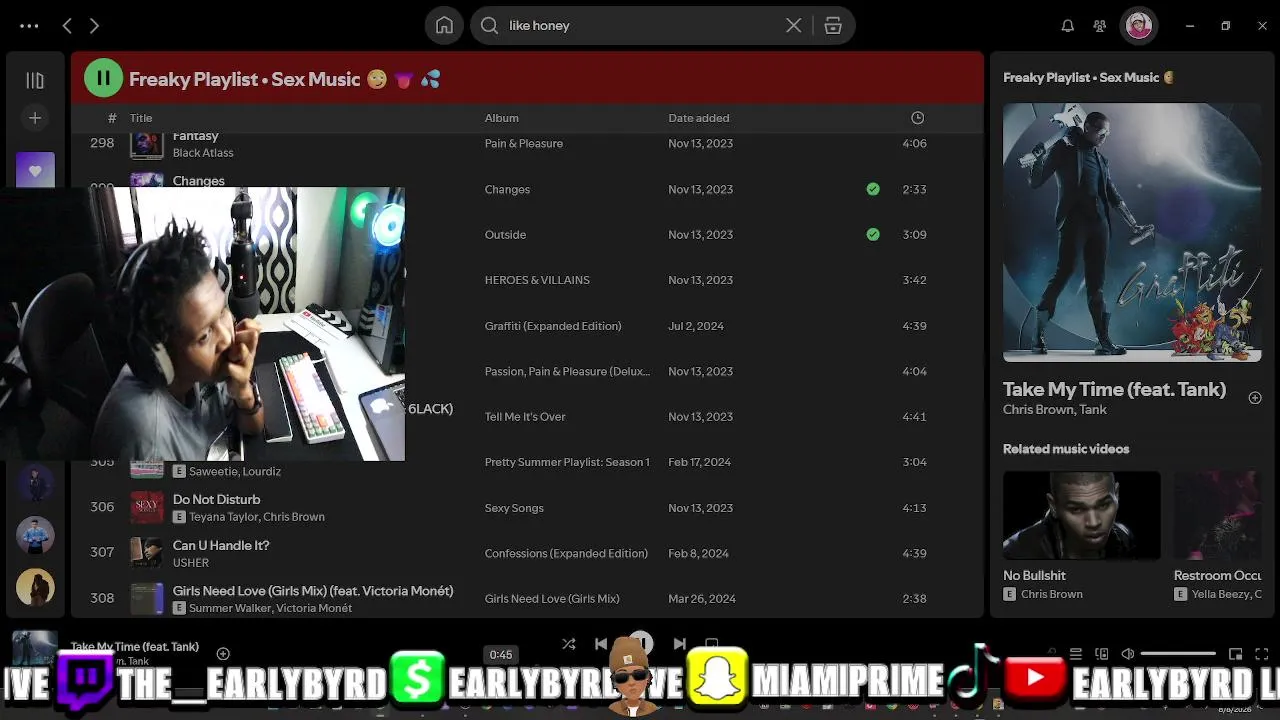Open 'Take My Time (feat. Tank)' in side panel
This screenshot has height=720, width=1280.
click(x=1114, y=390)
